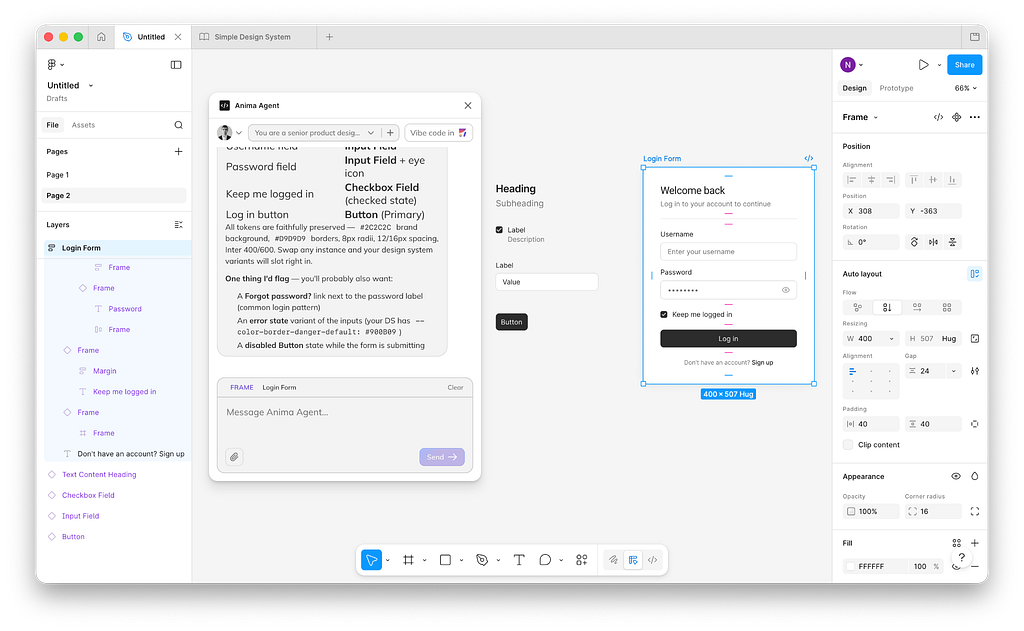The height and width of the screenshot is (631, 1024).
Task: Click the Send button in Anima Agent
Action: (441, 457)
